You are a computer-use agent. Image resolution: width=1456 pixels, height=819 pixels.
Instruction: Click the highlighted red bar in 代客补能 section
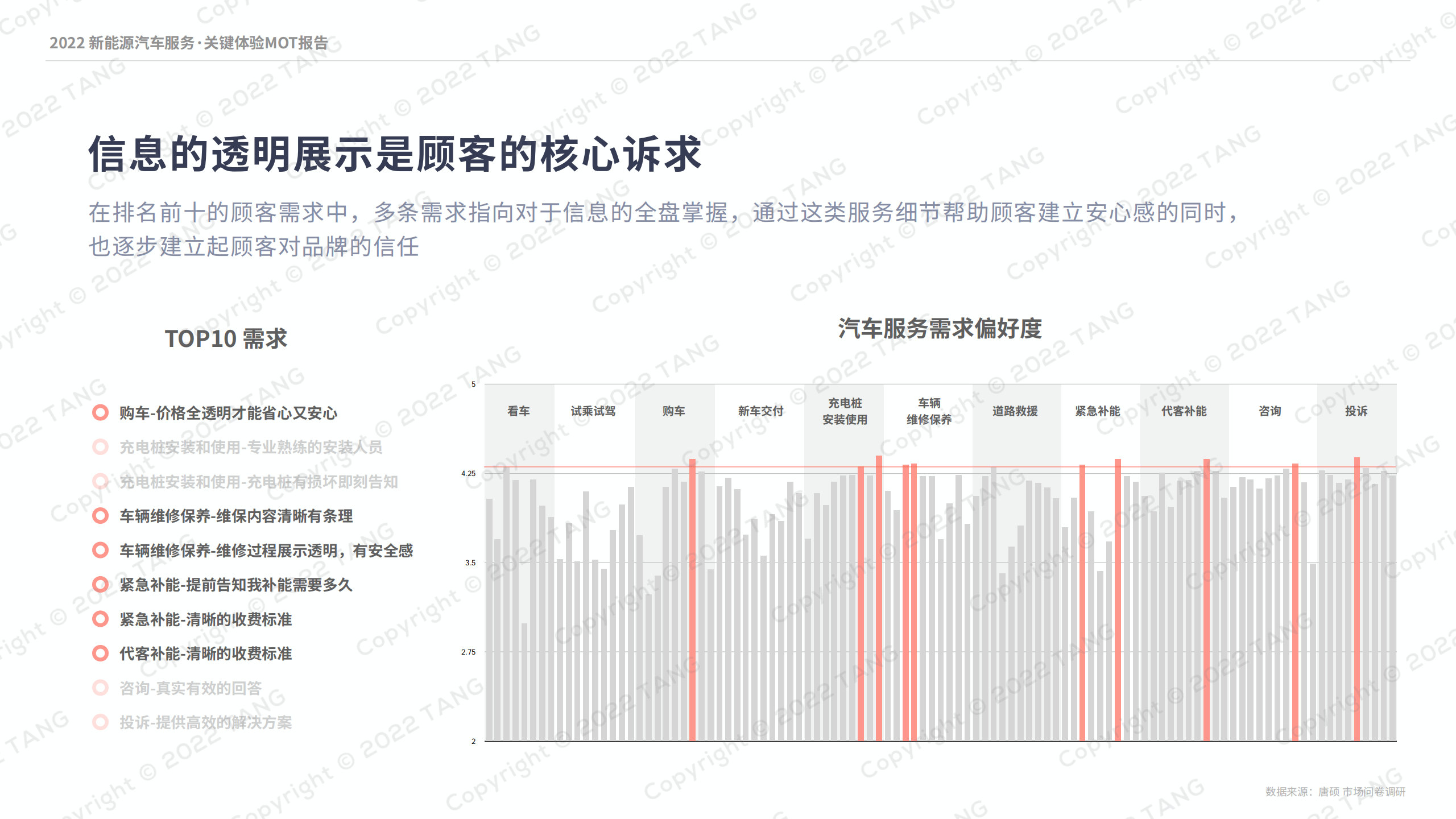1206,600
